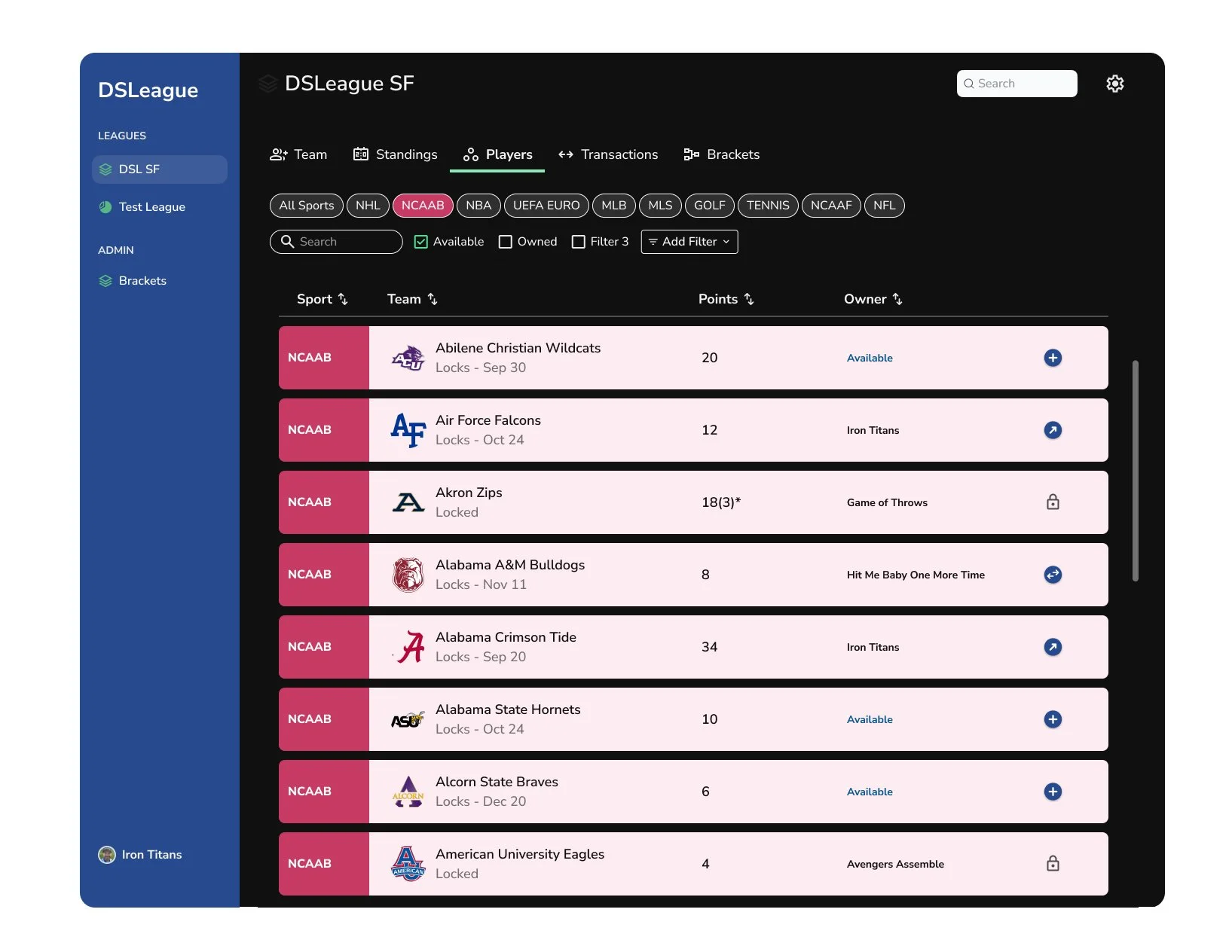Enable the Owned checkbox
1232x952 pixels.
click(506, 242)
